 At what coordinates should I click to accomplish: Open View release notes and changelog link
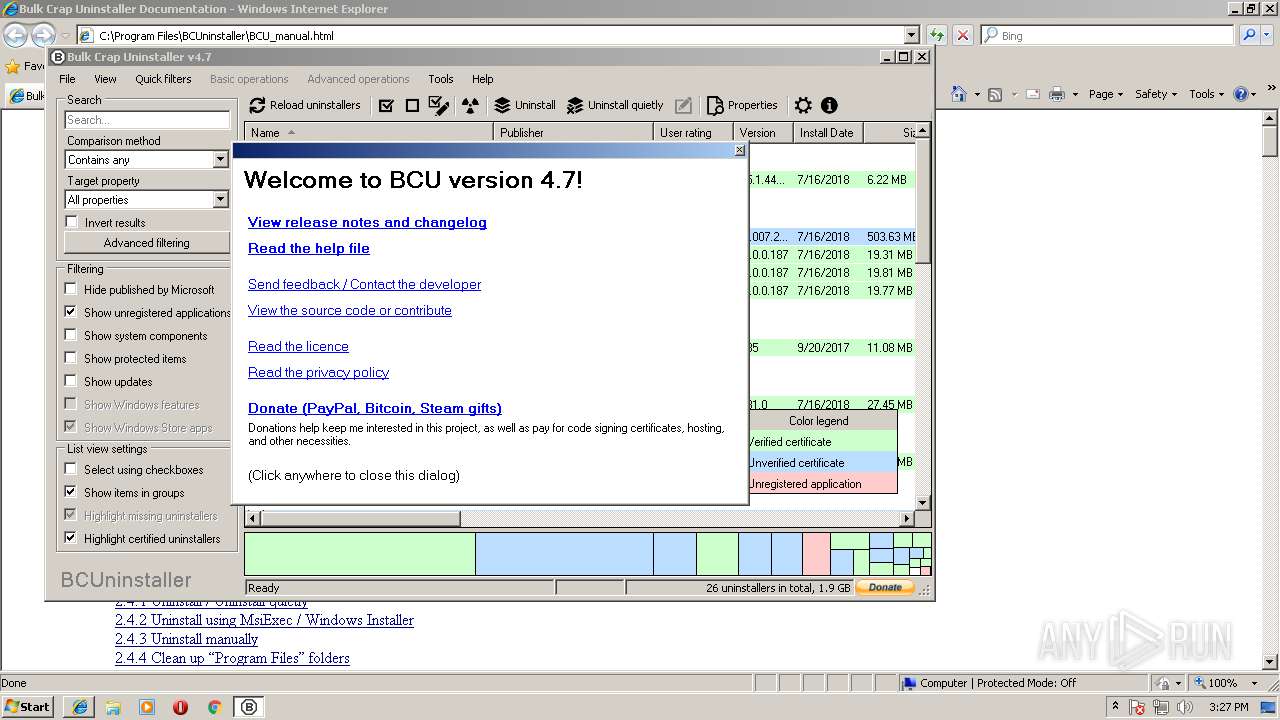[x=367, y=222]
